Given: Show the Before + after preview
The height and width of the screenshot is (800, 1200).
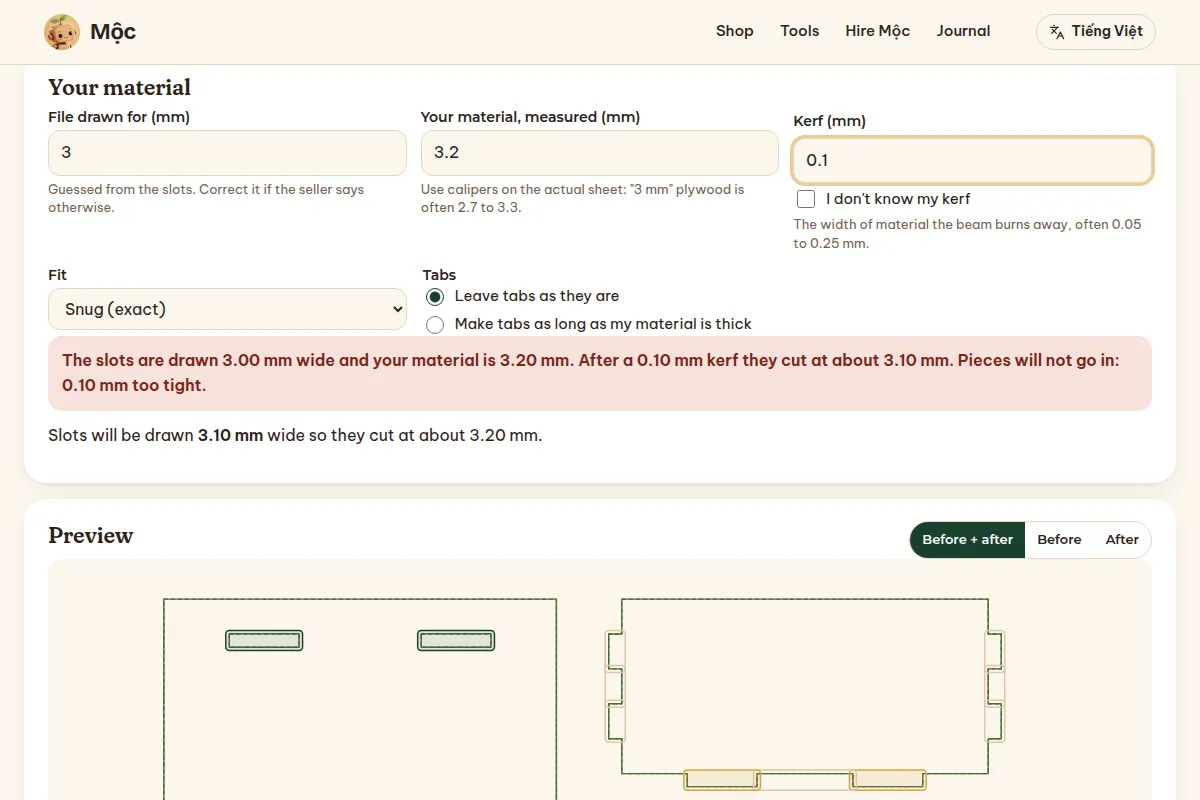Looking at the screenshot, I should (x=968, y=540).
